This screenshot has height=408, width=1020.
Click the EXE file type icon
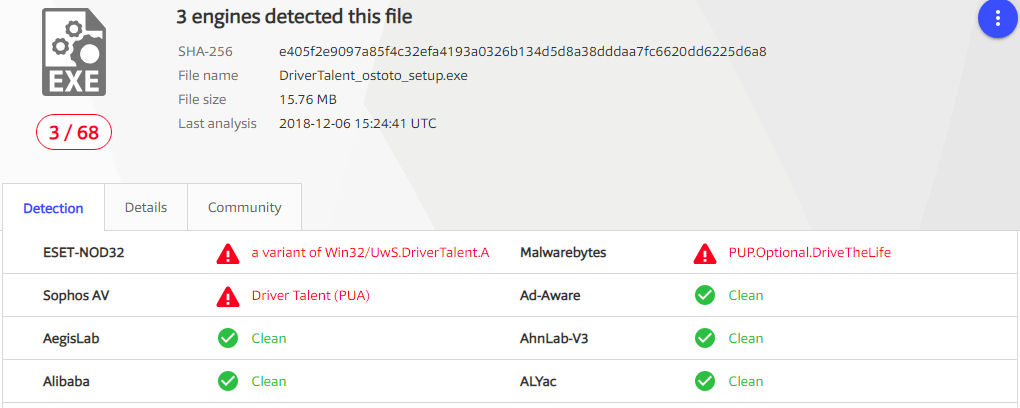coord(73,55)
